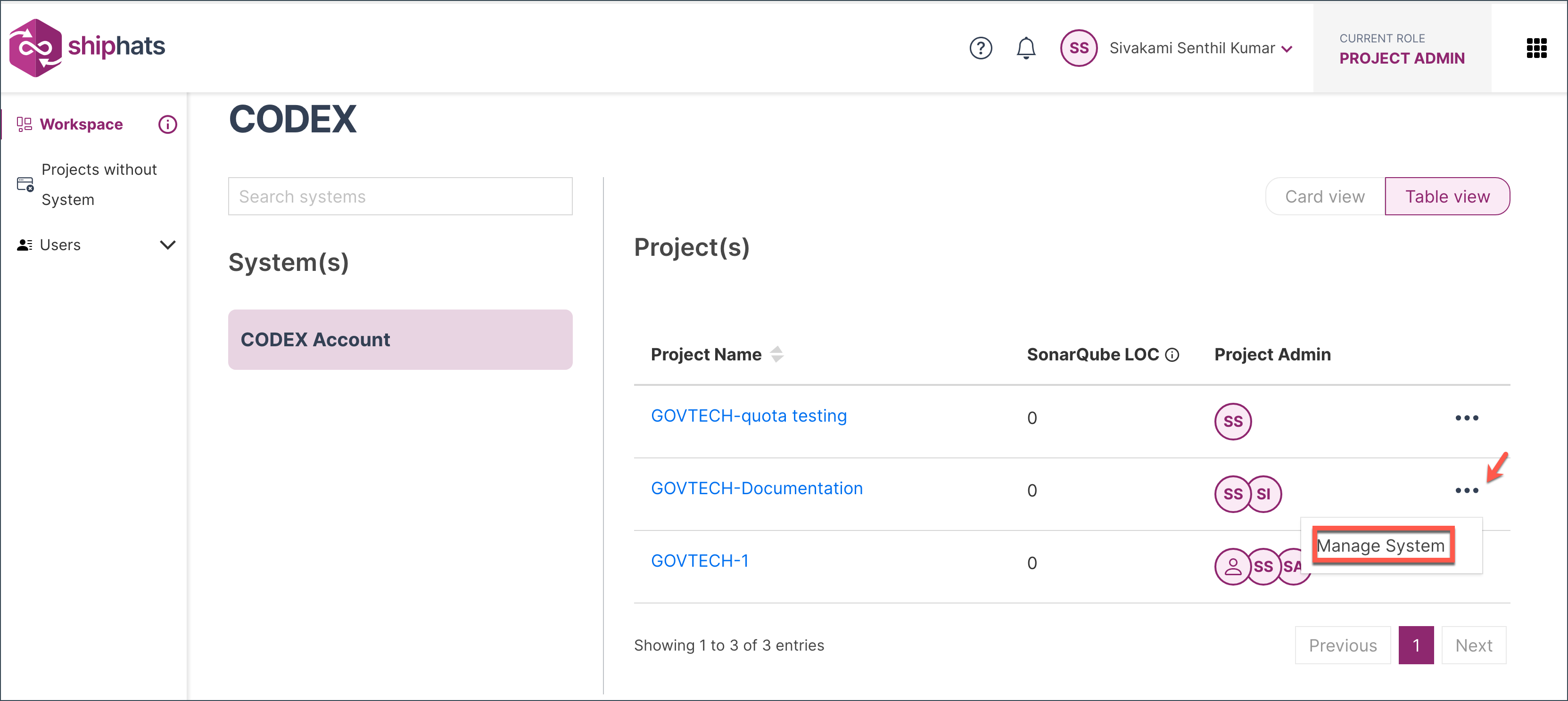
Task: Click the Previous pagination button
Action: pos(1342,645)
